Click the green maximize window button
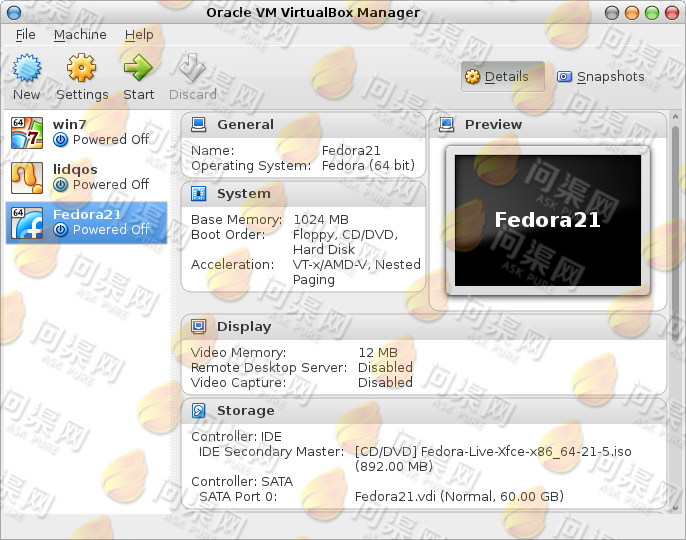 (x=652, y=13)
